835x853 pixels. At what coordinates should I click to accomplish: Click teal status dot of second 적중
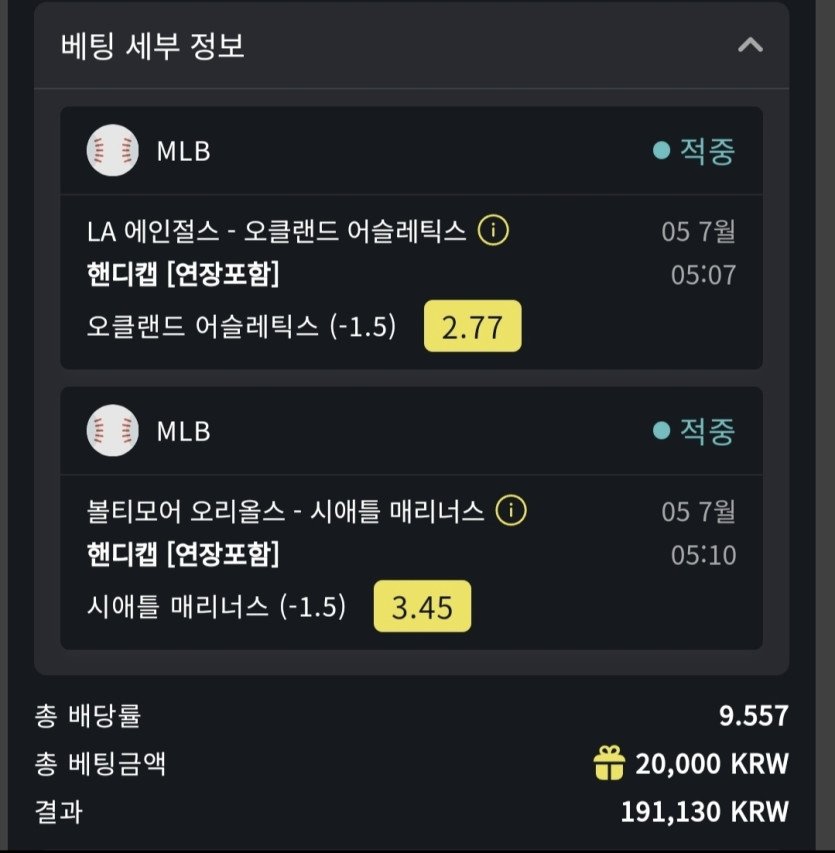(x=661, y=431)
